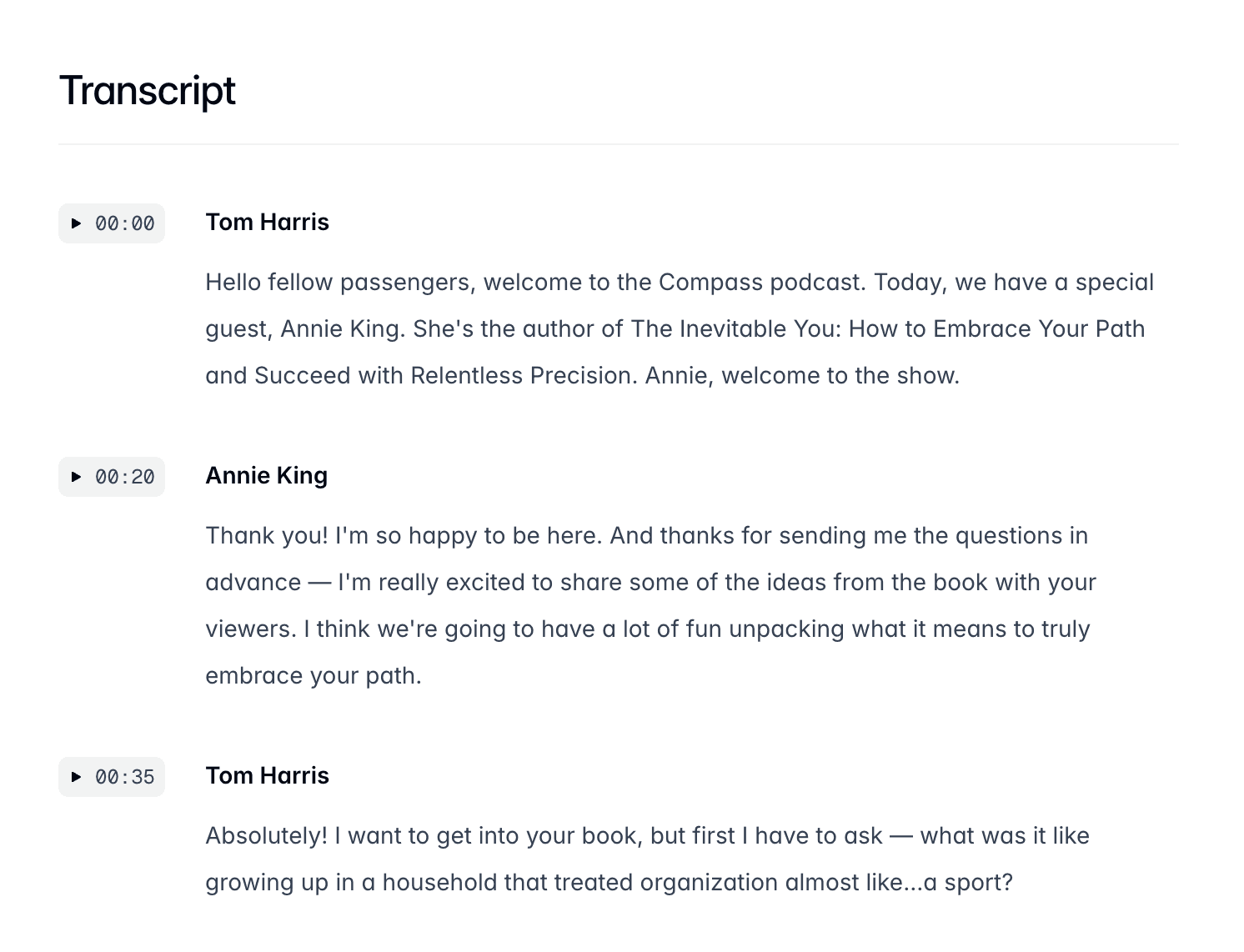The image size is (1244, 952).
Task: Play Annie King's segment at 00:20
Action: tap(111, 477)
